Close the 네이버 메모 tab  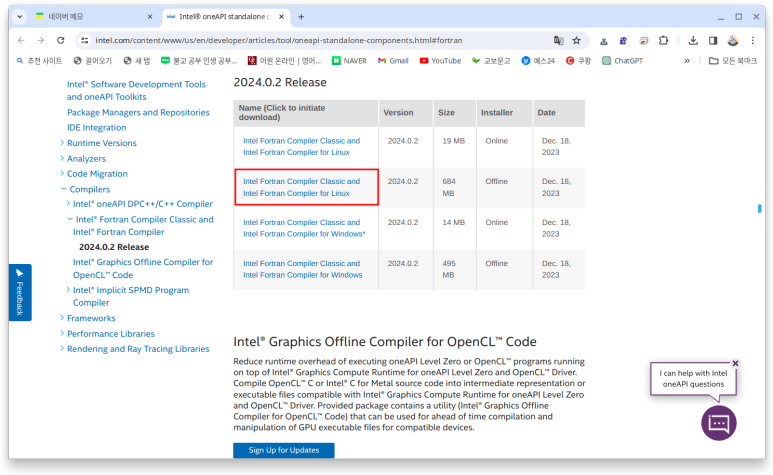point(150,17)
